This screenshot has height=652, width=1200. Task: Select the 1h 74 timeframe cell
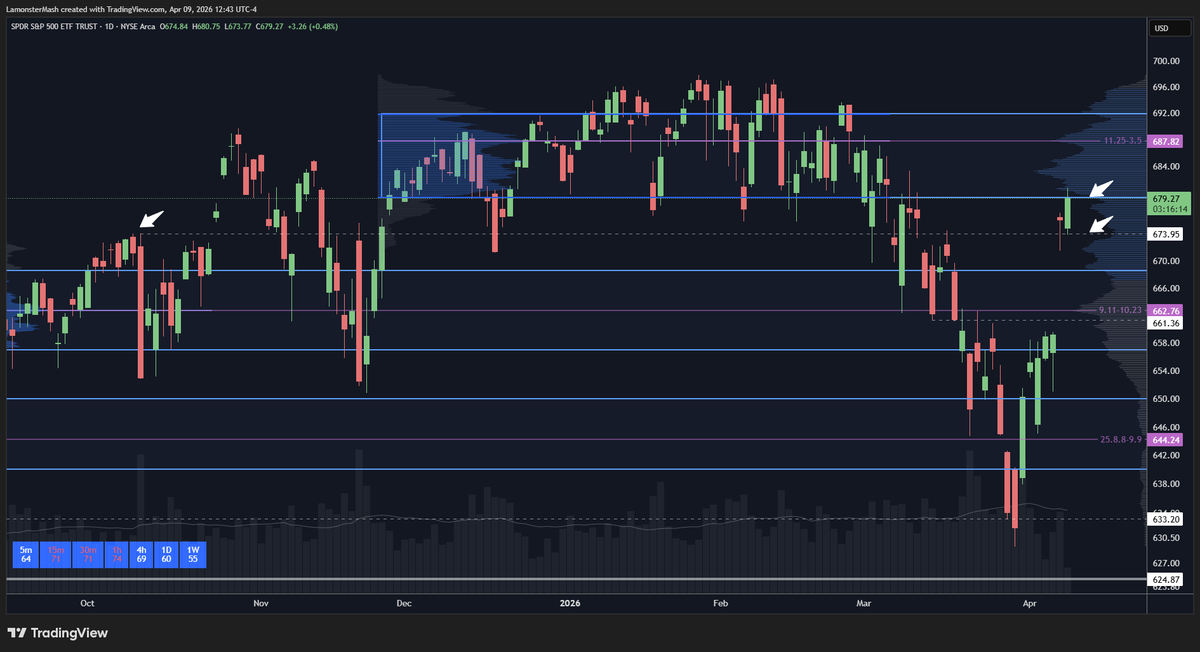(116, 555)
